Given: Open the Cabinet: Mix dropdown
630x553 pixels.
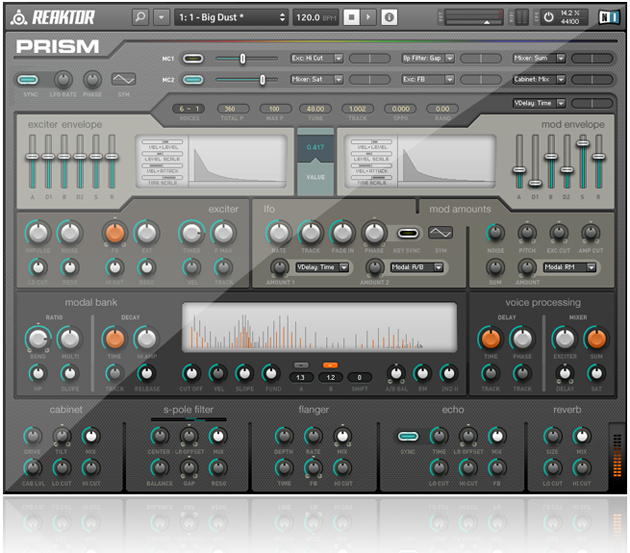Looking at the screenshot, I should coord(539,79).
